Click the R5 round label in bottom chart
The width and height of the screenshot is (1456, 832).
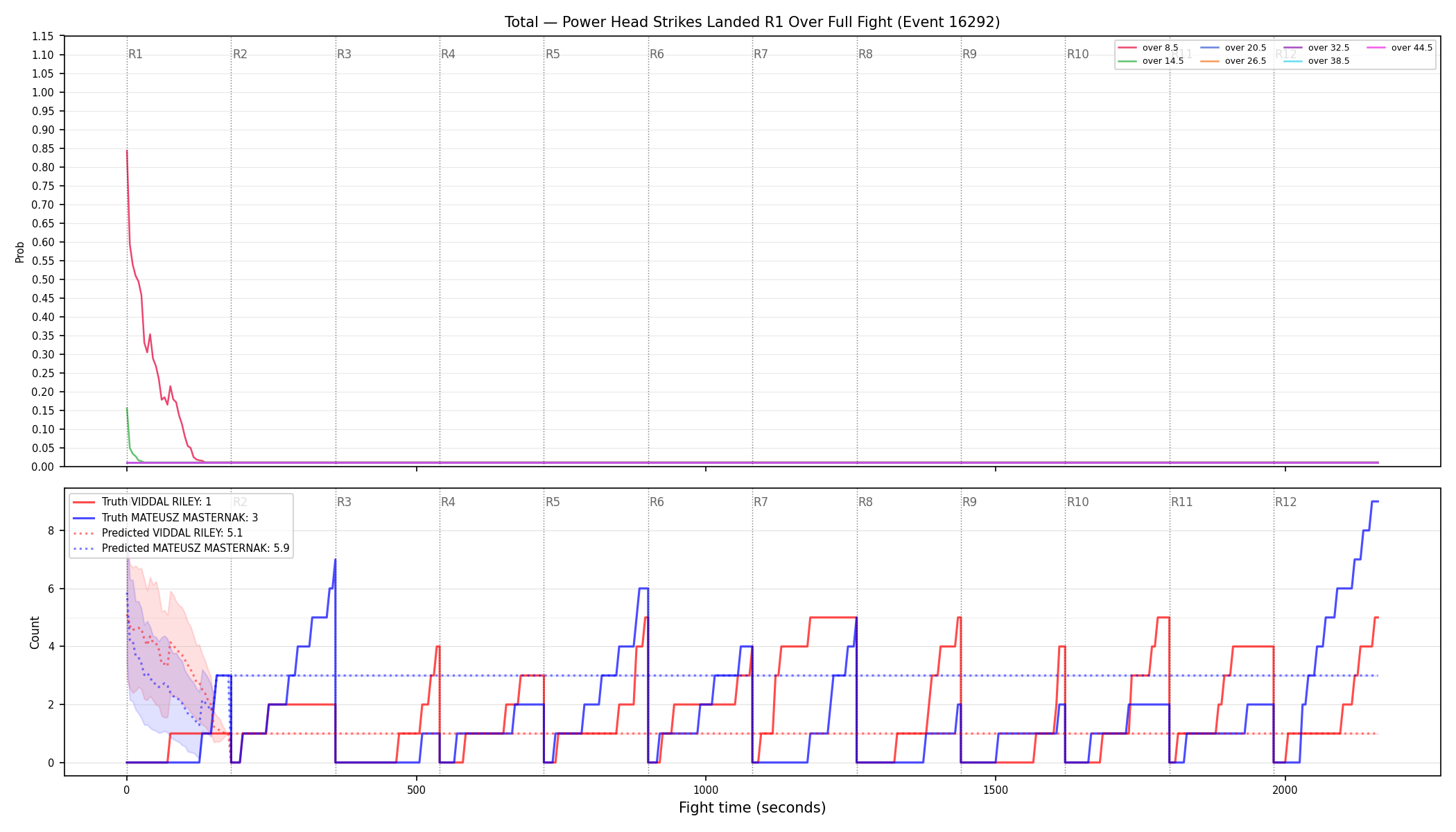click(553, 502)
